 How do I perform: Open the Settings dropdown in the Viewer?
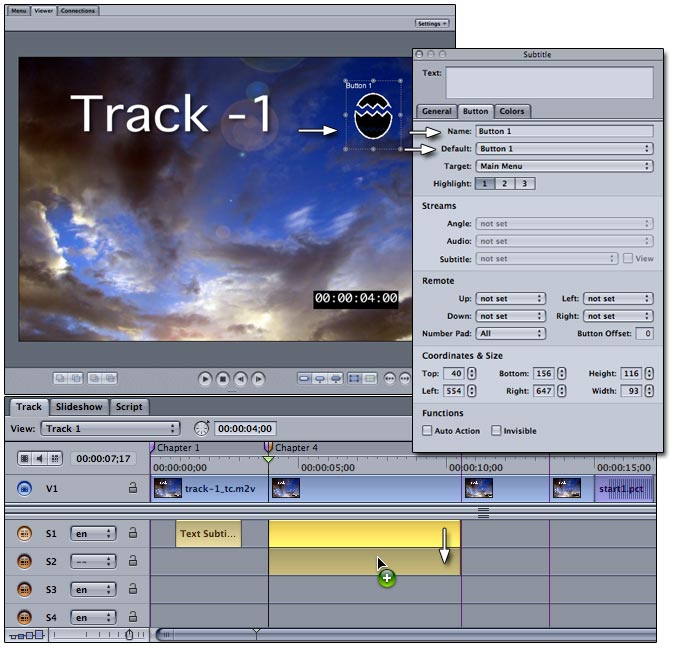[x=432, y=23]
